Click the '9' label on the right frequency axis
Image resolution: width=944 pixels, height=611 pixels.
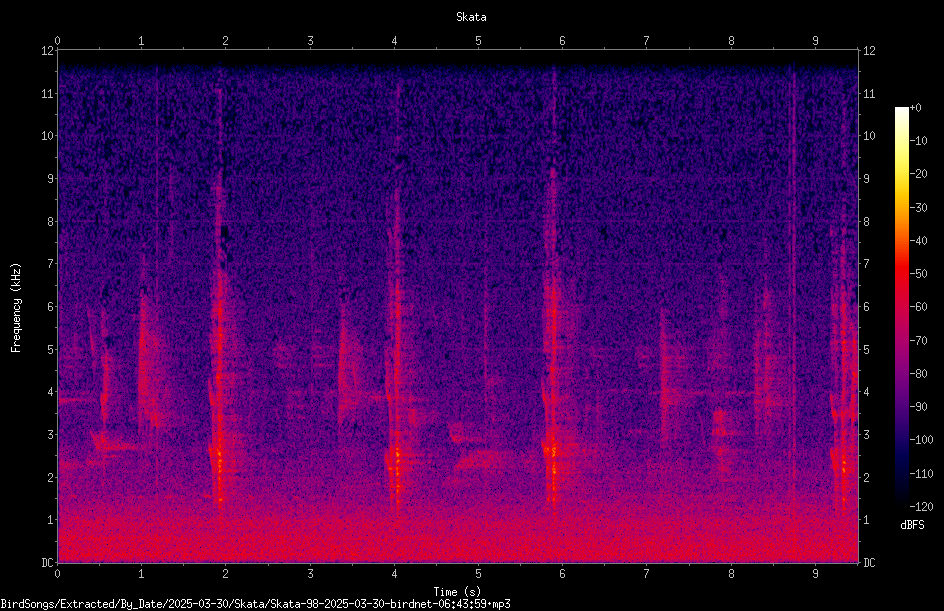(866, 178)
